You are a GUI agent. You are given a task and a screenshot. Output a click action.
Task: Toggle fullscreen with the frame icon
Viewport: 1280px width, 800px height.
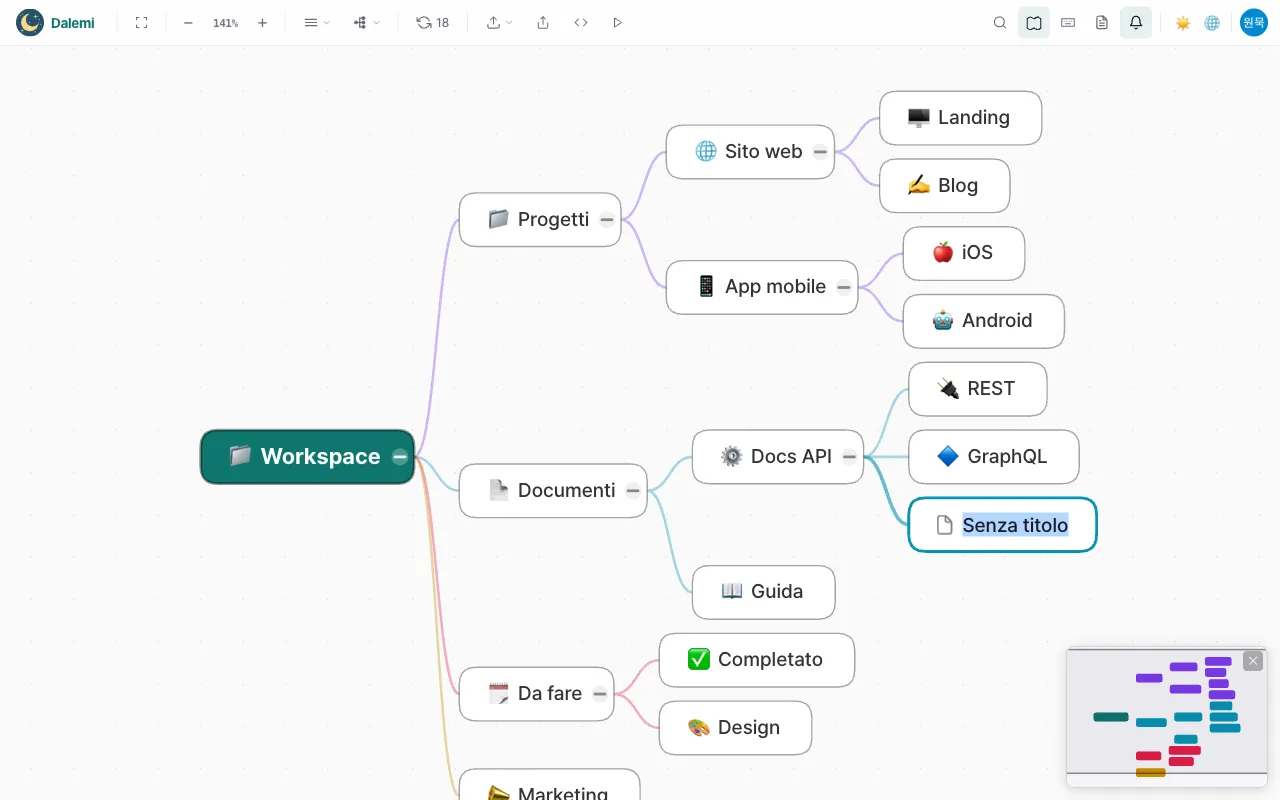tap(141, 22)
